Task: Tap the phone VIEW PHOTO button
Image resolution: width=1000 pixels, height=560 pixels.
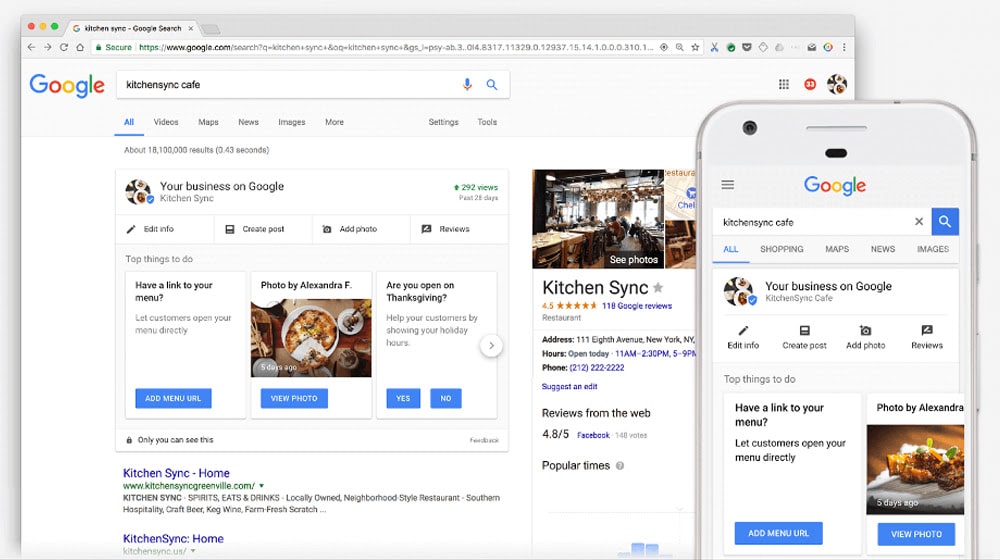Action: click(x=916, y=534)
